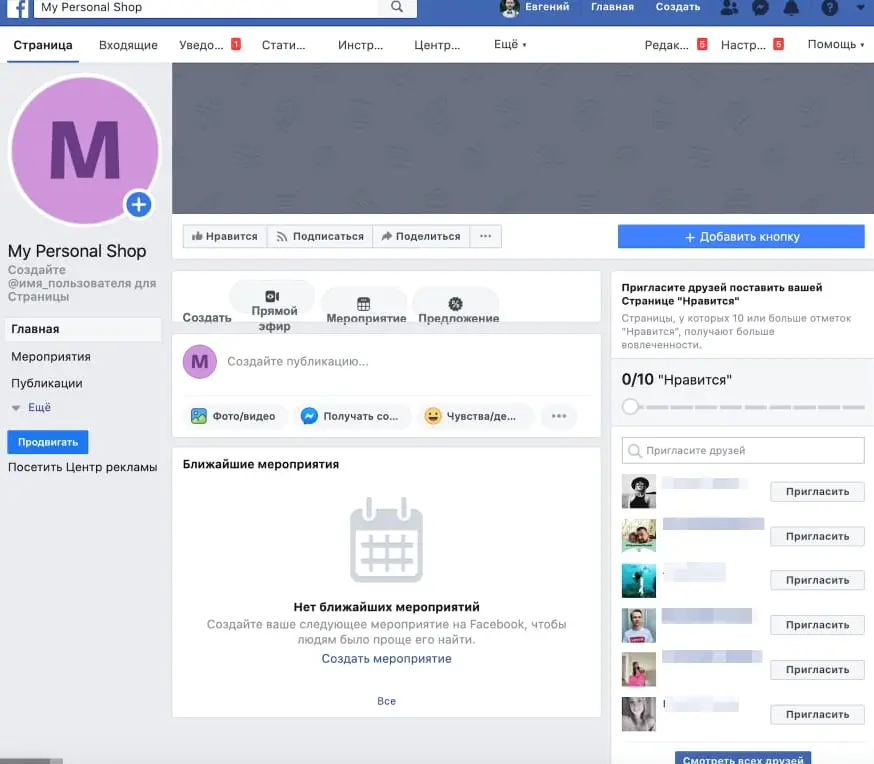Click the Получать сообщения Messenger button

click(x=351, y=416)
